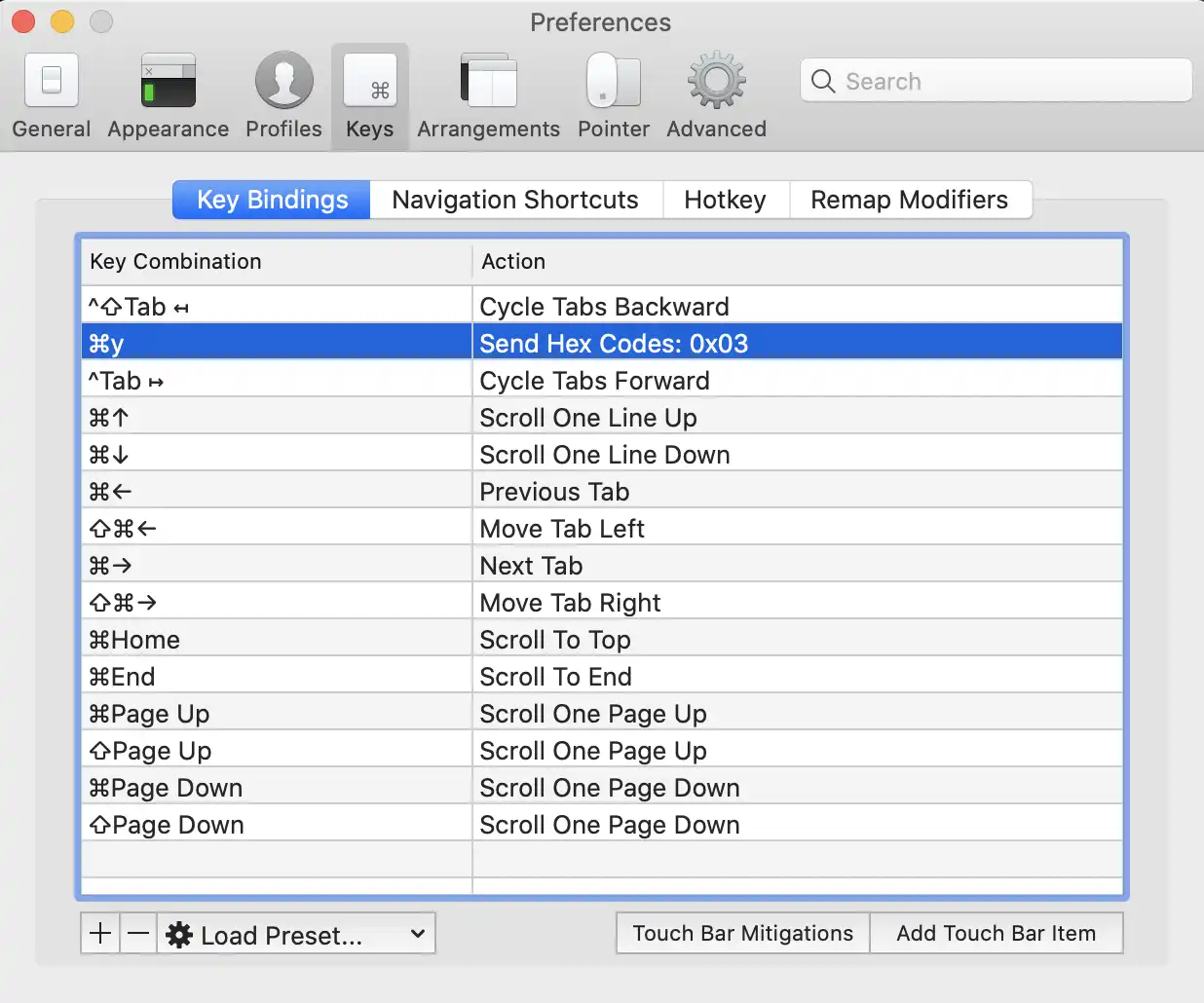Select the Cycle Tabs Backward row

pyautogui.click(x=602, y=307)
